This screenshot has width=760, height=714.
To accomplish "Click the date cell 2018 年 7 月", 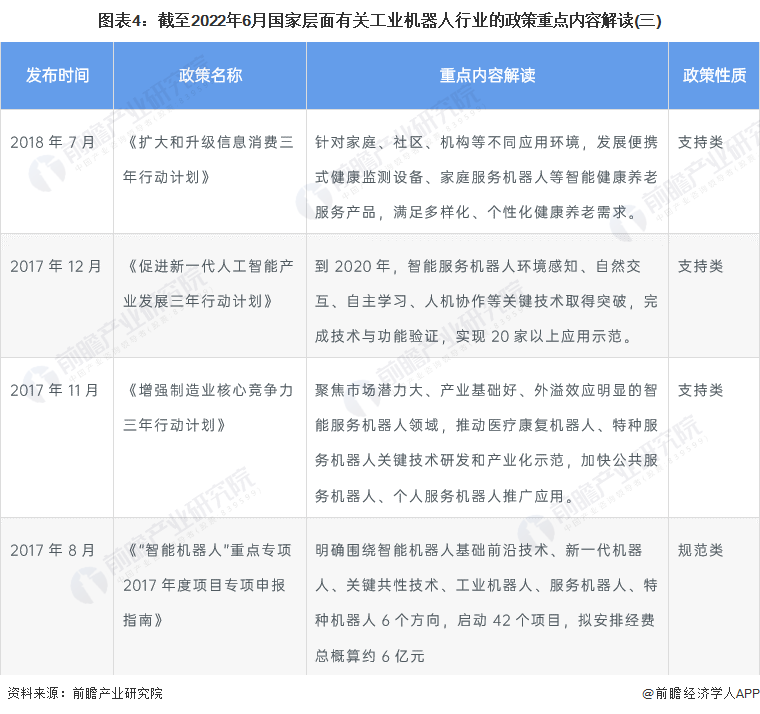I will 52,142.
